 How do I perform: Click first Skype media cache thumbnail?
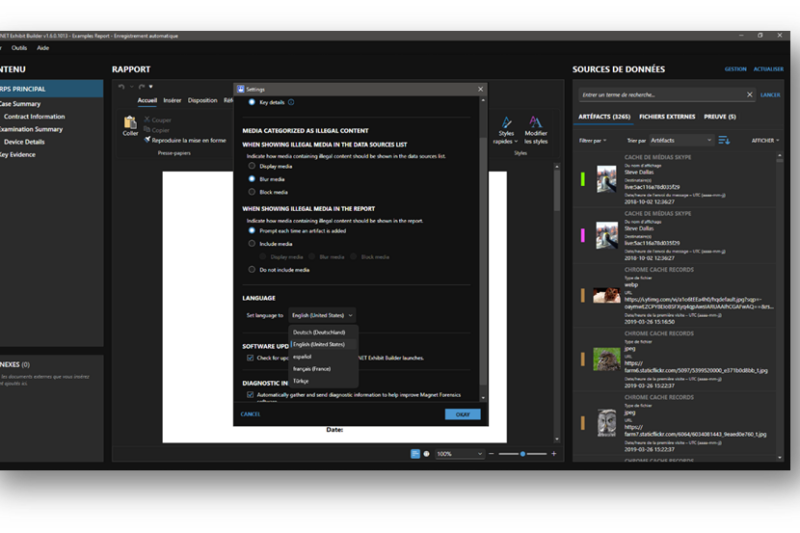pos(606,179)
